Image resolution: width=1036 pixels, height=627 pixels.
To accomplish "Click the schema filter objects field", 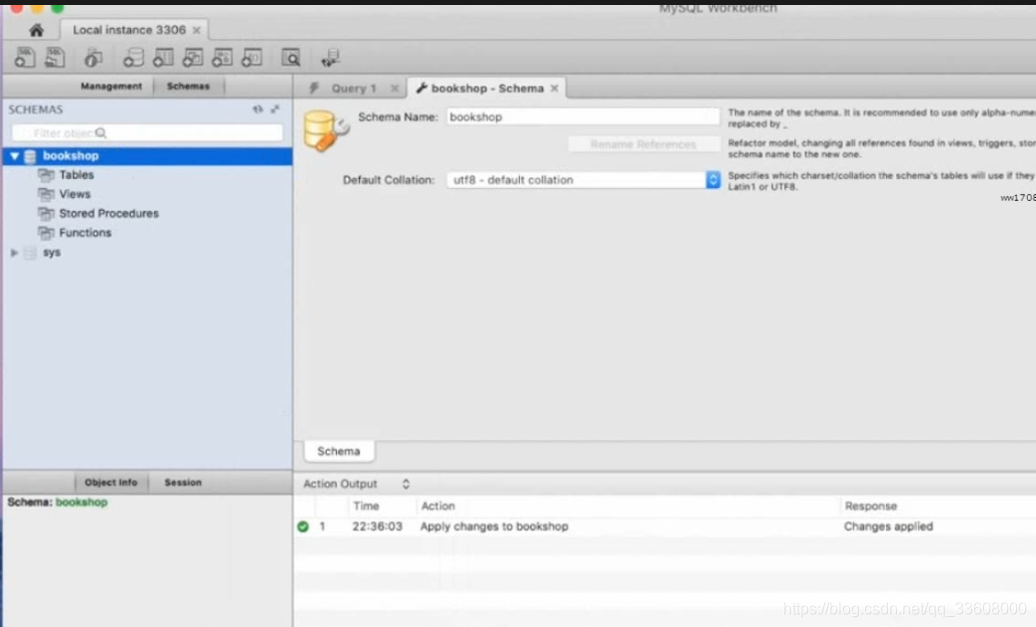I will pos(147,133).
